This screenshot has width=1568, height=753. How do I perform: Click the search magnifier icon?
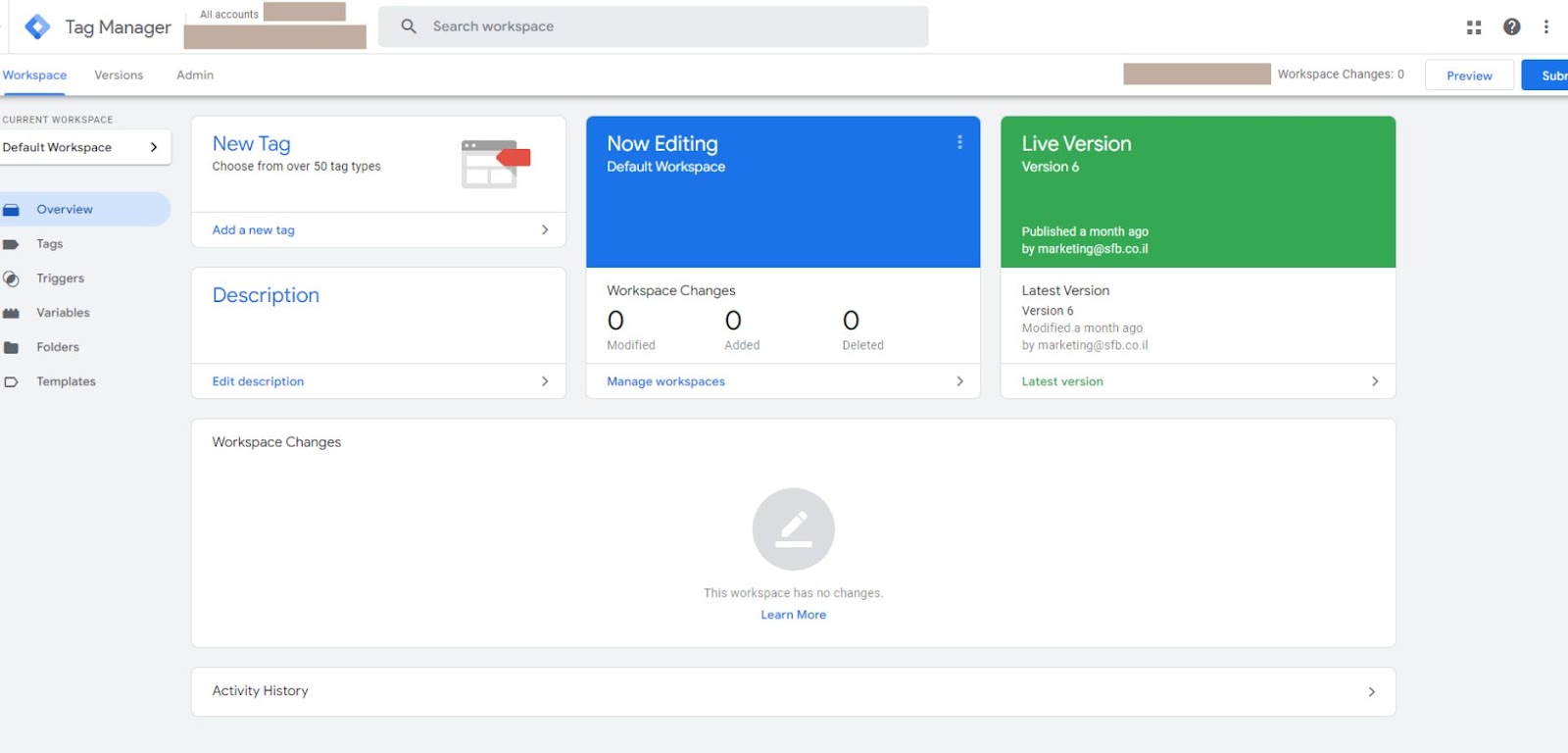(409, 26)
